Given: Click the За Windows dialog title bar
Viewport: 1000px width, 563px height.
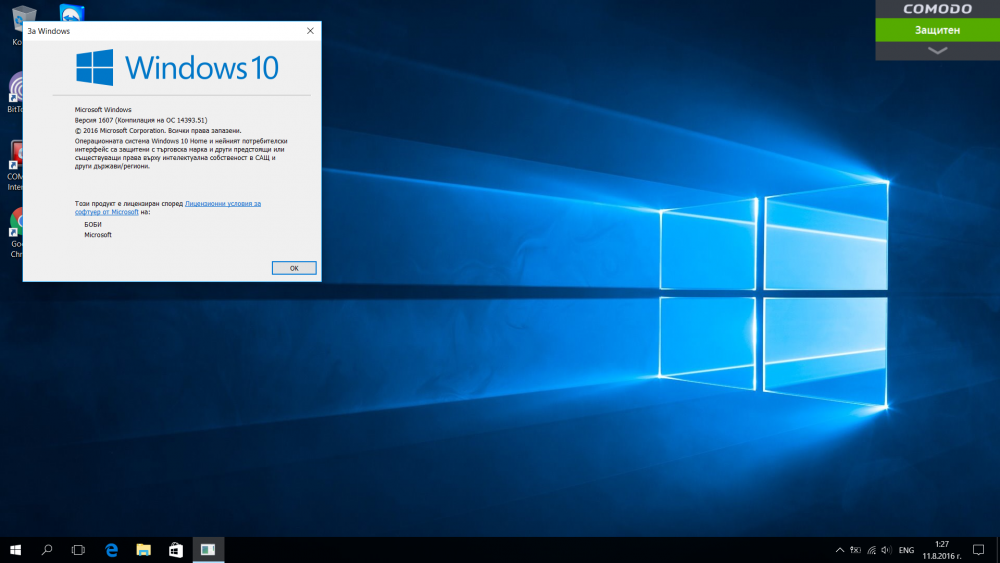Looking at the screenshot, I should pyautogui.click(x=161, y=31).
